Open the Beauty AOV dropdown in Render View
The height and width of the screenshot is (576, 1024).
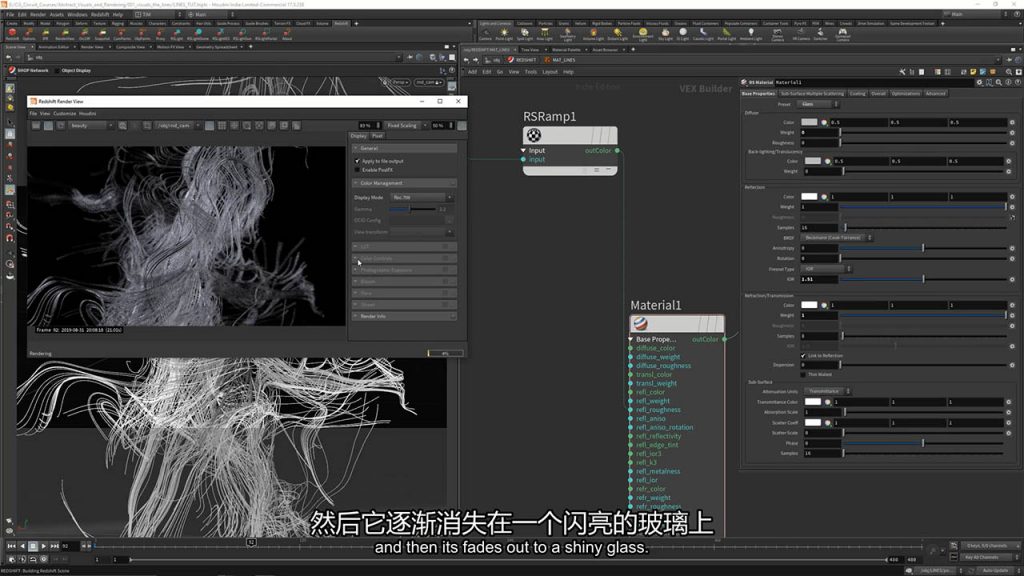coord(91,125)
